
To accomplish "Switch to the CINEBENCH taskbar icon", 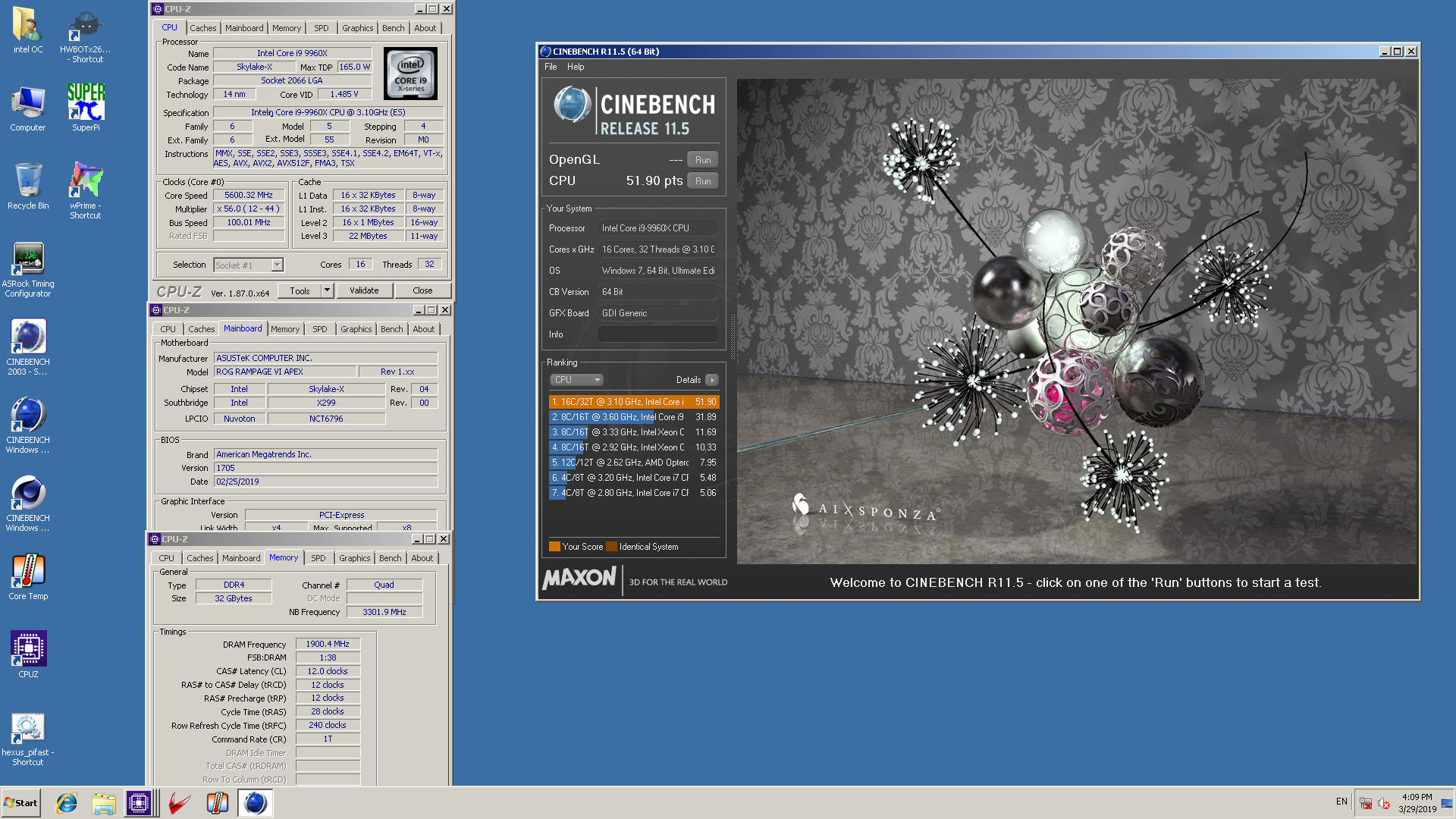I will pyautogui.click(x=256, y=803).
